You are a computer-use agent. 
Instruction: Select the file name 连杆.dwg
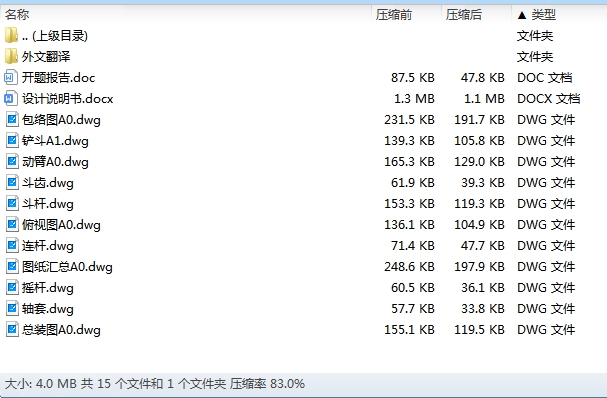pyautogui.click(x=48, y=245)
